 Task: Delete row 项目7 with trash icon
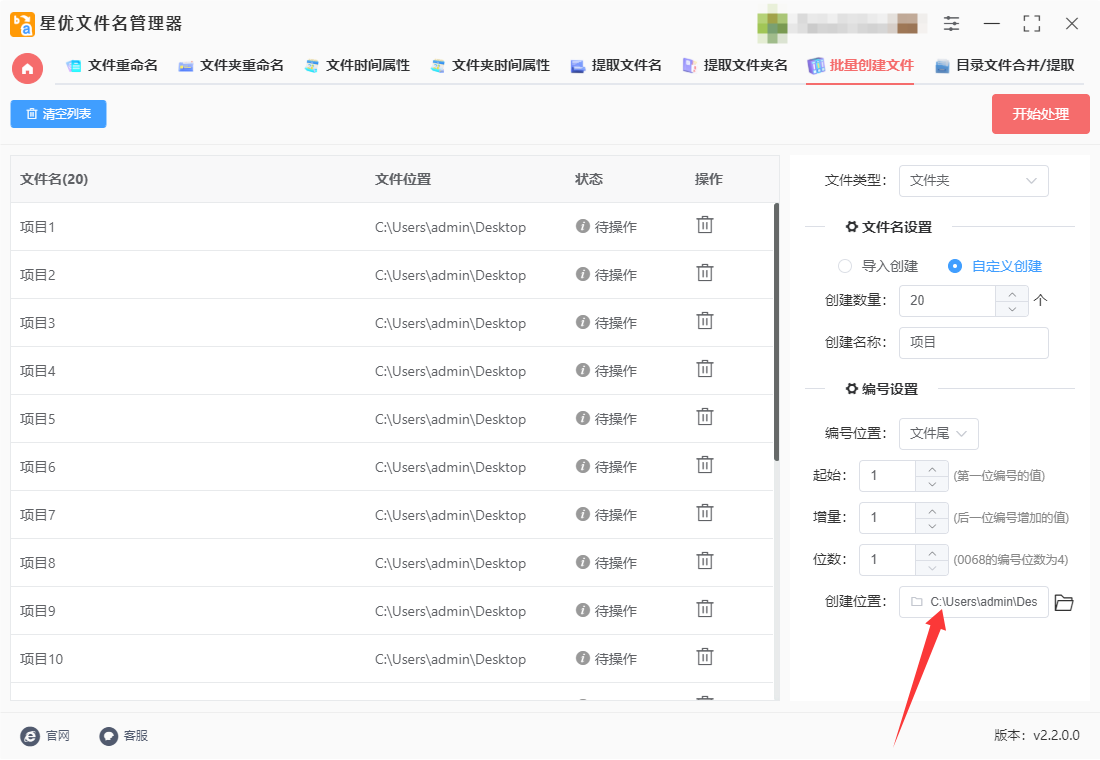tap(704, 514)
